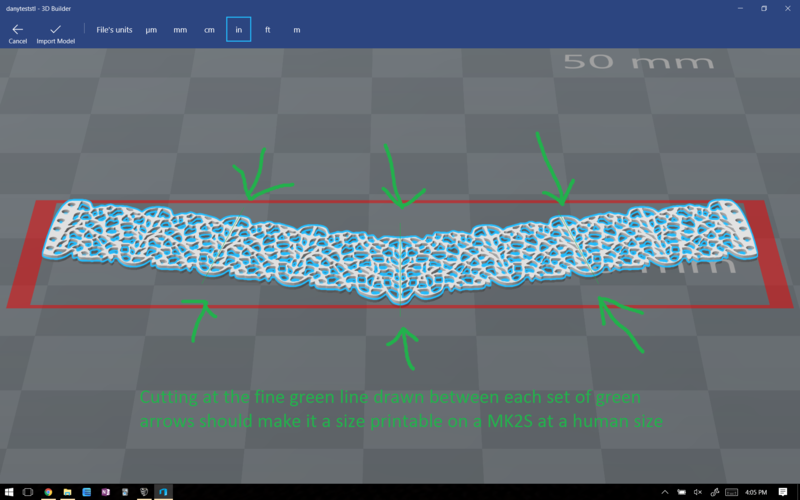Switch file units to ft
800x500 pixels.
click(x=267, y=30)
